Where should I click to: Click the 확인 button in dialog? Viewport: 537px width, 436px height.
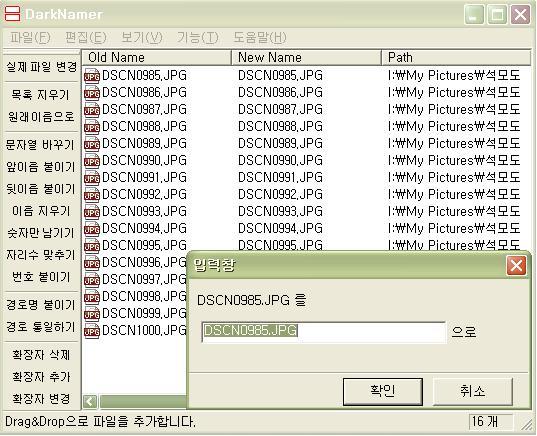(x=383, y=391)
